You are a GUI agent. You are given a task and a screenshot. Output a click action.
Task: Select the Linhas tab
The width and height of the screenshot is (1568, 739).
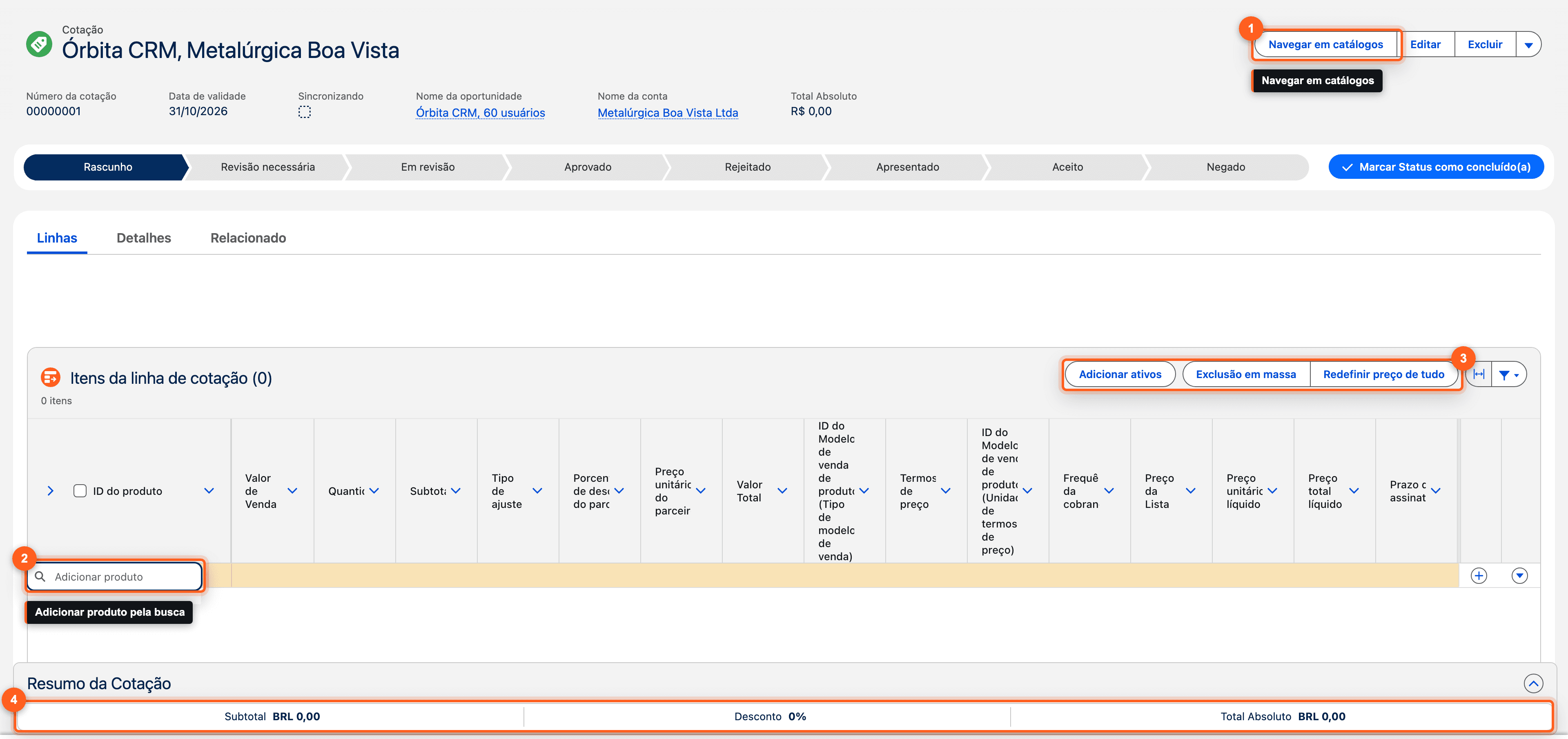[x=57, y=238]
